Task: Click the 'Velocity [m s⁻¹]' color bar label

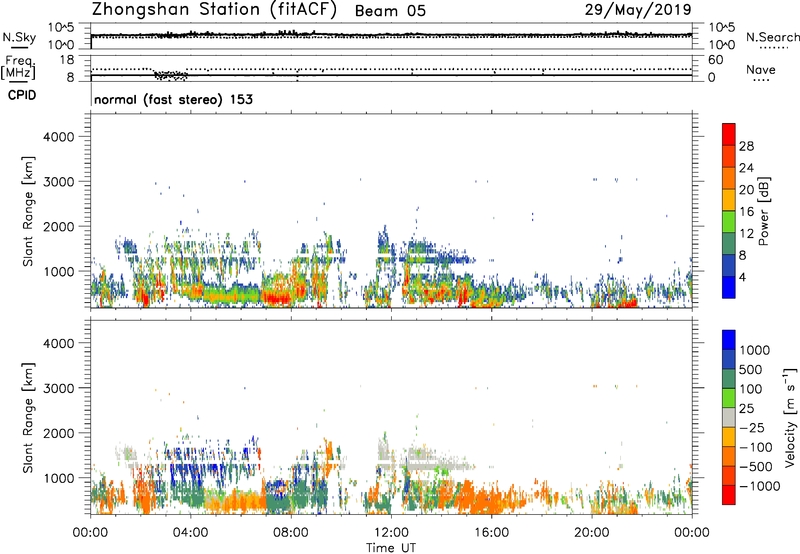Action: coord(790,417)
